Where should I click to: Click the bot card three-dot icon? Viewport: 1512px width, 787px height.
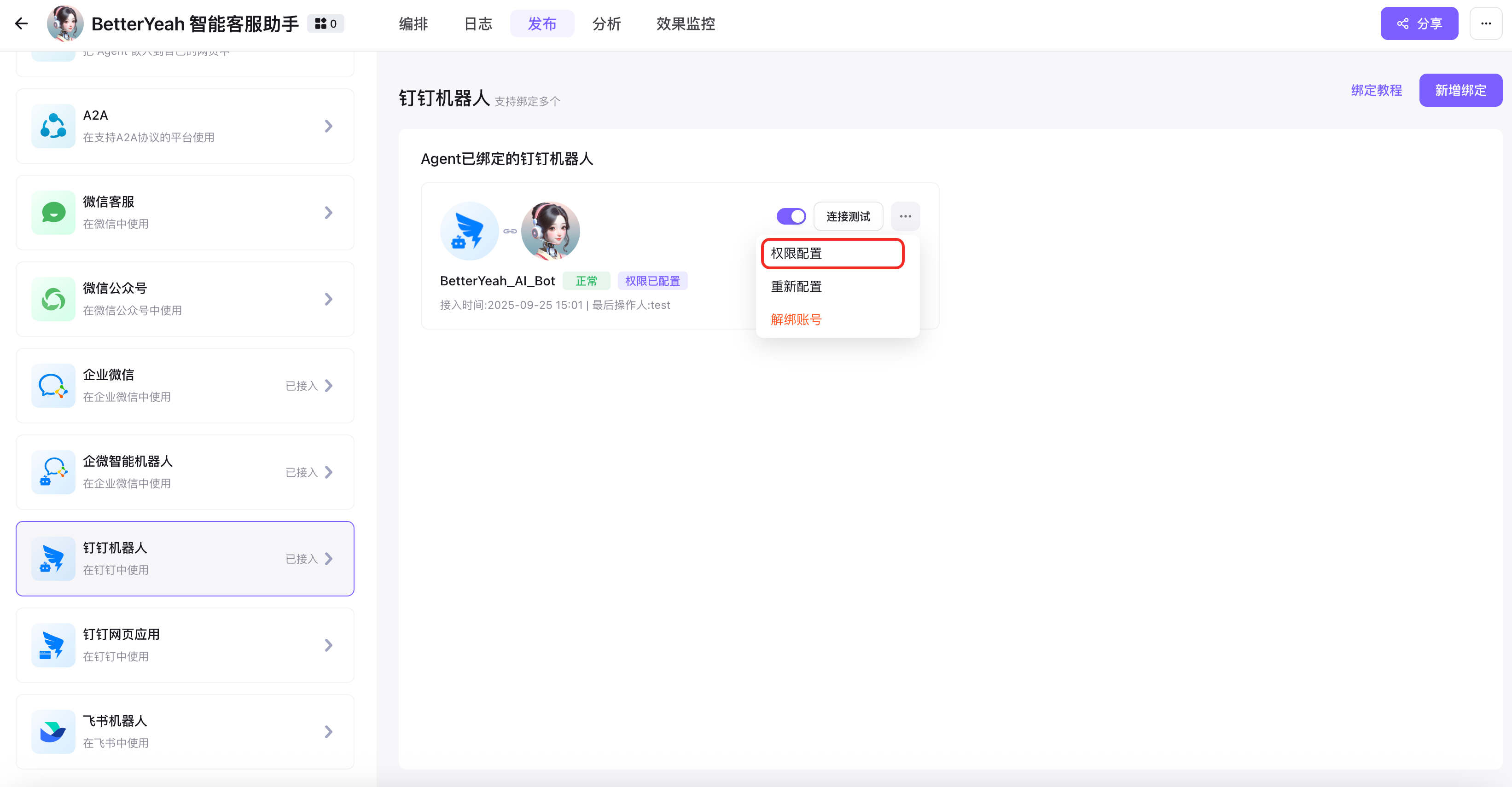[905, 217]
